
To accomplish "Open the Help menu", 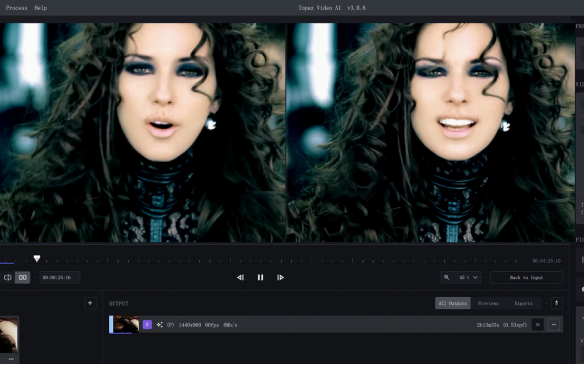I will coord(41,7).
